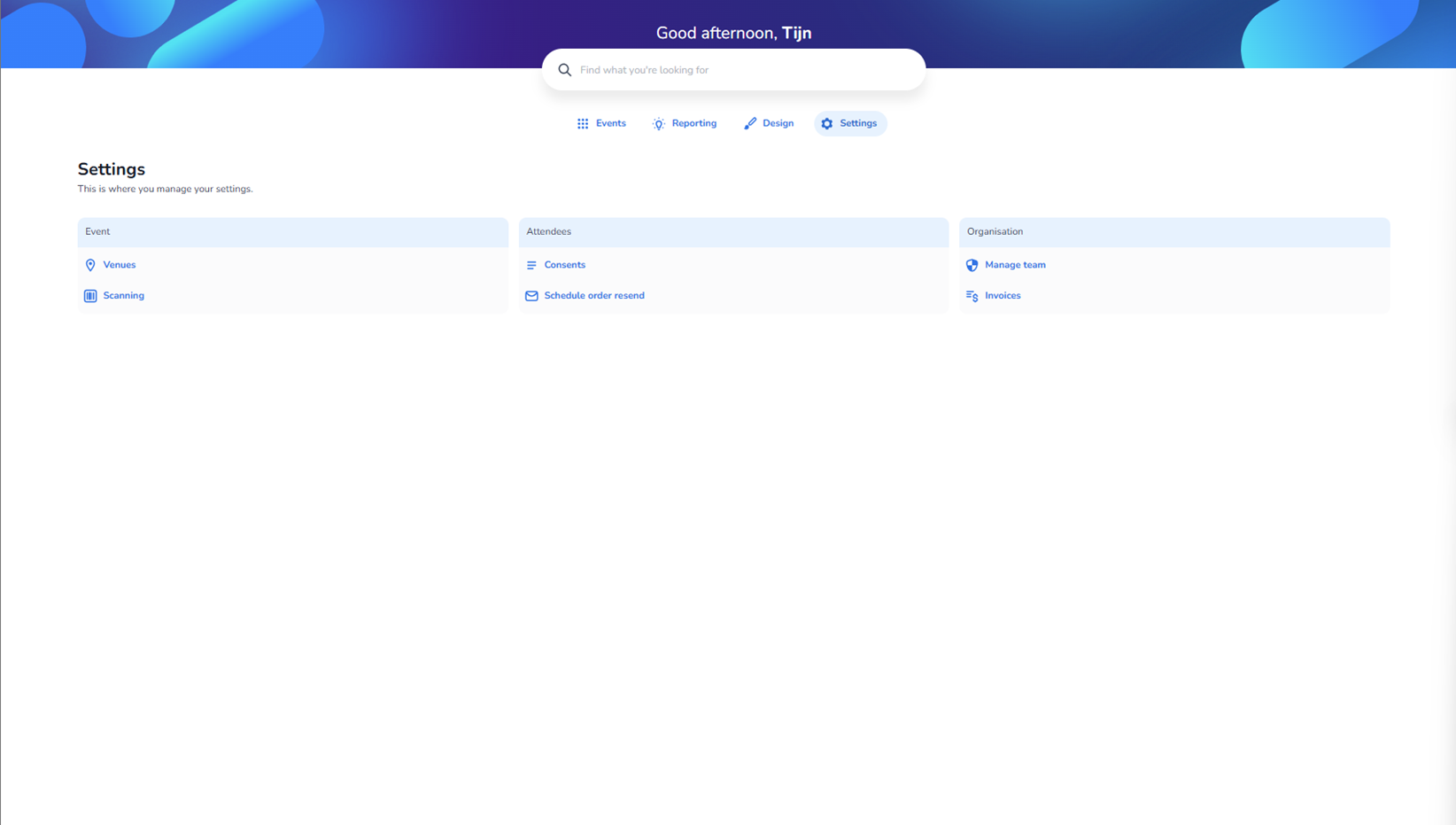Click the Settings gear icon
This screenshot has width=1456, height=825.
pos(827,124)
